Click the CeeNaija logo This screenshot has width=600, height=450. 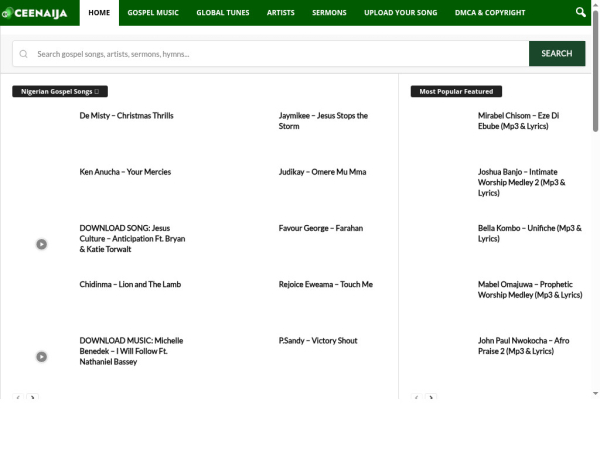(x=34, y=13)
